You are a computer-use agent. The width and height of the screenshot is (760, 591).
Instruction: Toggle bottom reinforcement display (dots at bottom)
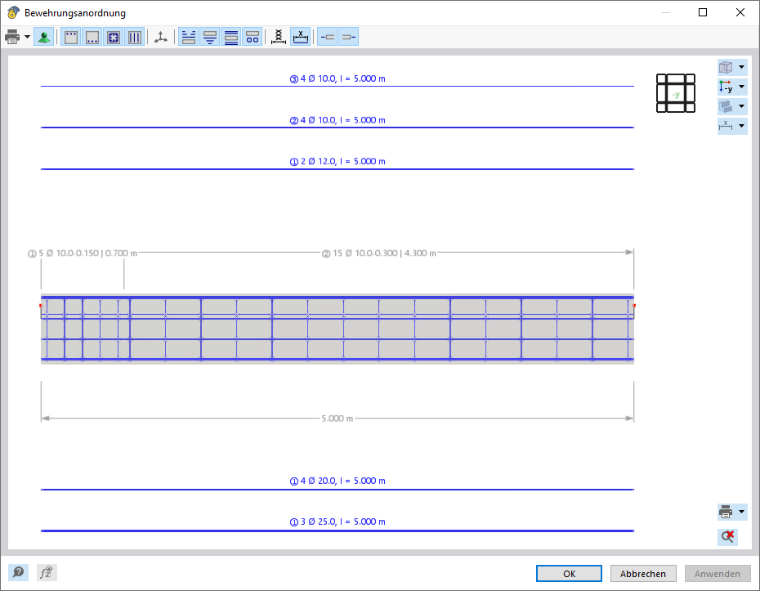(92, 37)
